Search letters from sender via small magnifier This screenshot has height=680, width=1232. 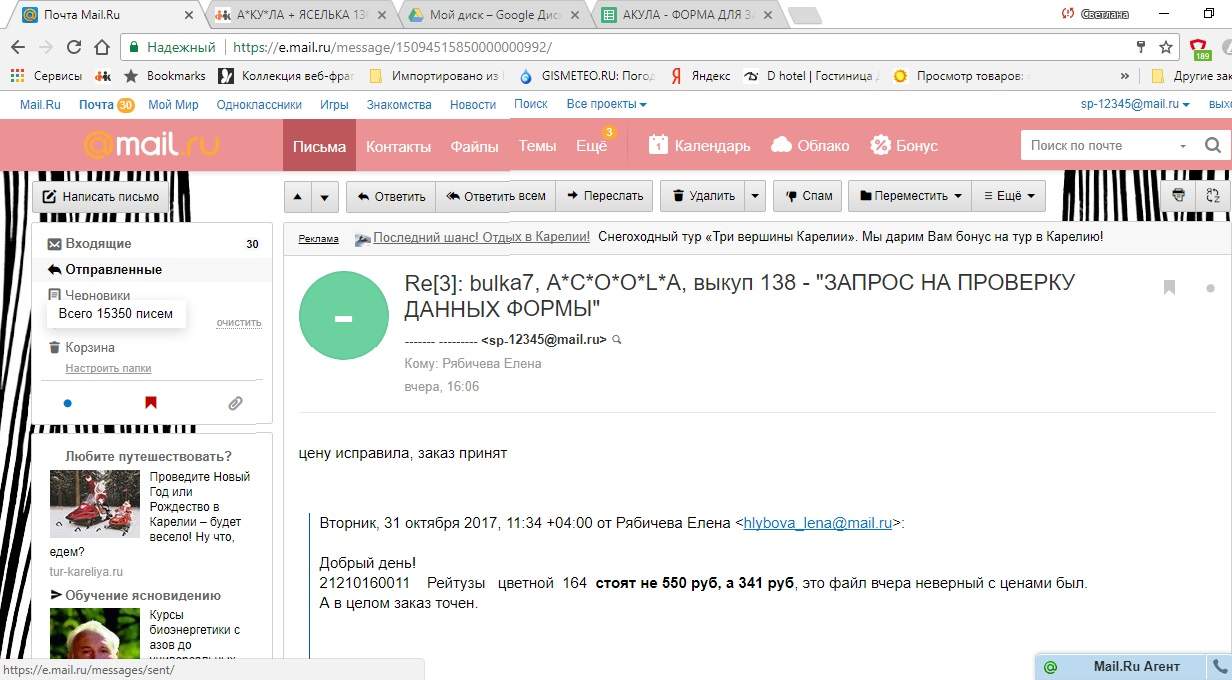click(x=617, y=340)
